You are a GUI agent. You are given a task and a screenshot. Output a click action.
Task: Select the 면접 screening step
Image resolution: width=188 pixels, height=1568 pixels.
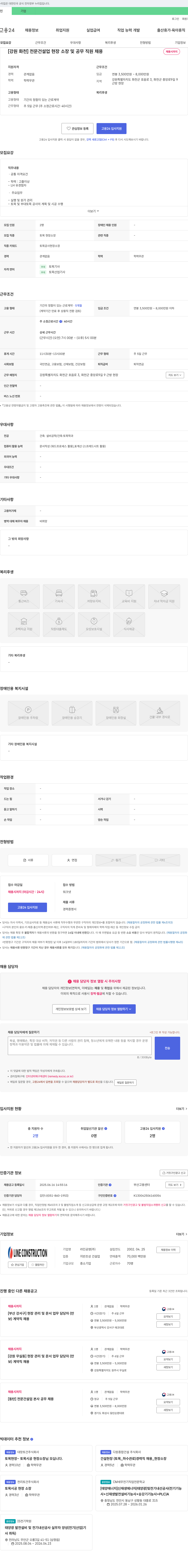(x=72, y=860)
